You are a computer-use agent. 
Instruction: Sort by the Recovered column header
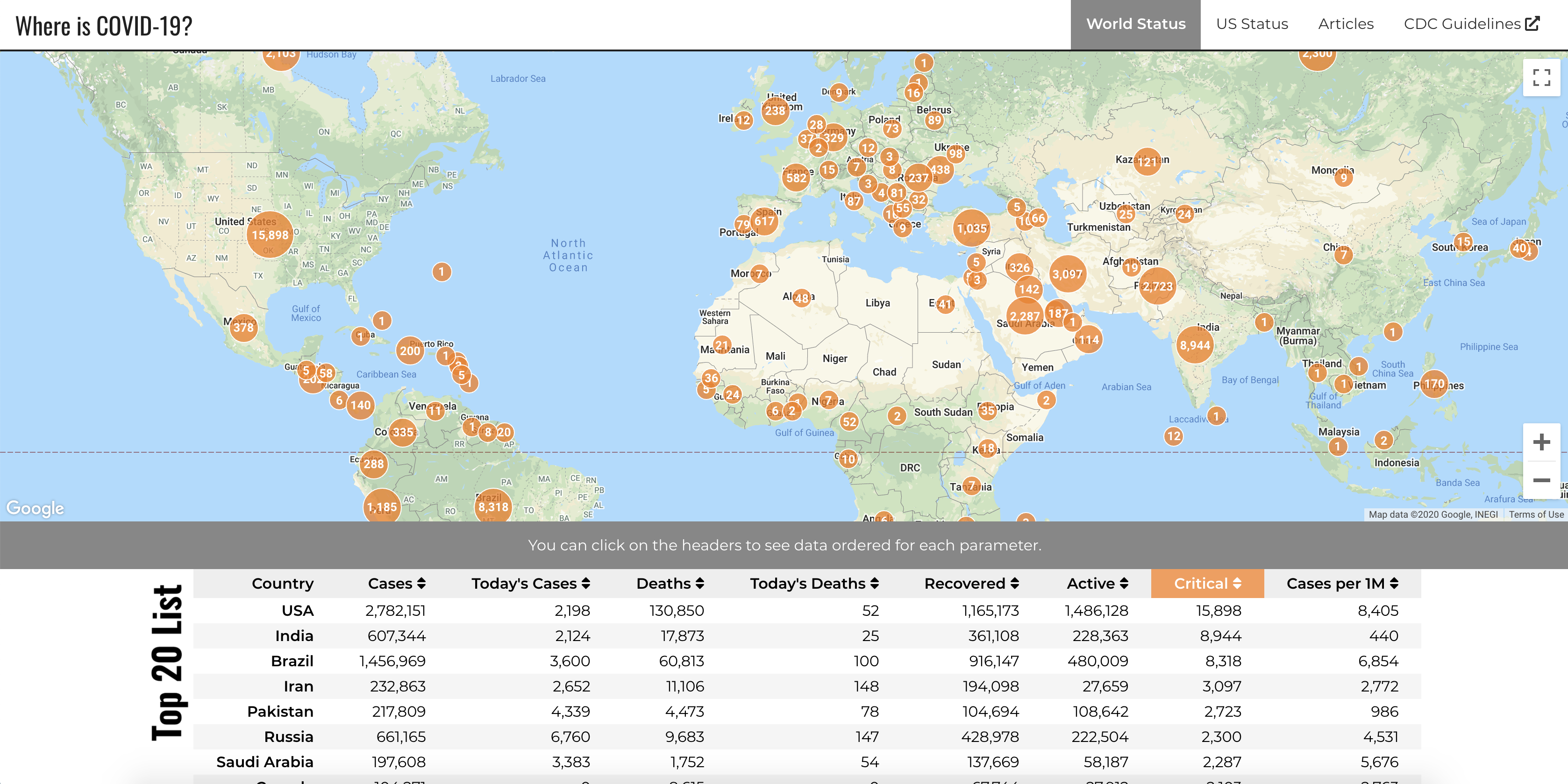coord(971,584)
